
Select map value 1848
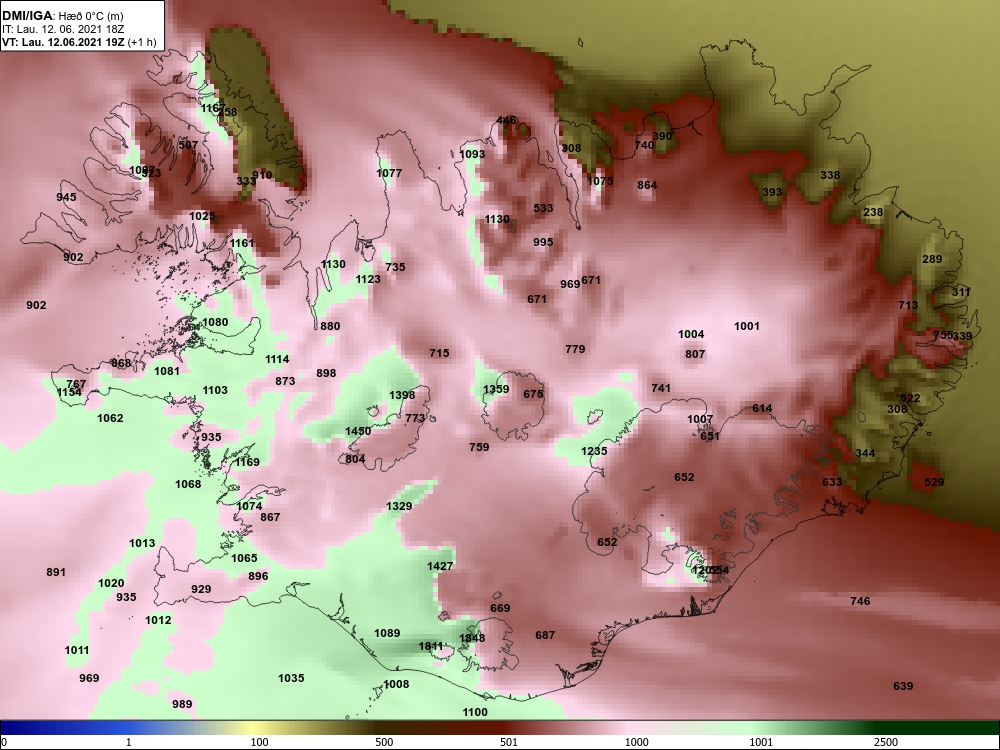coord(472,638)
